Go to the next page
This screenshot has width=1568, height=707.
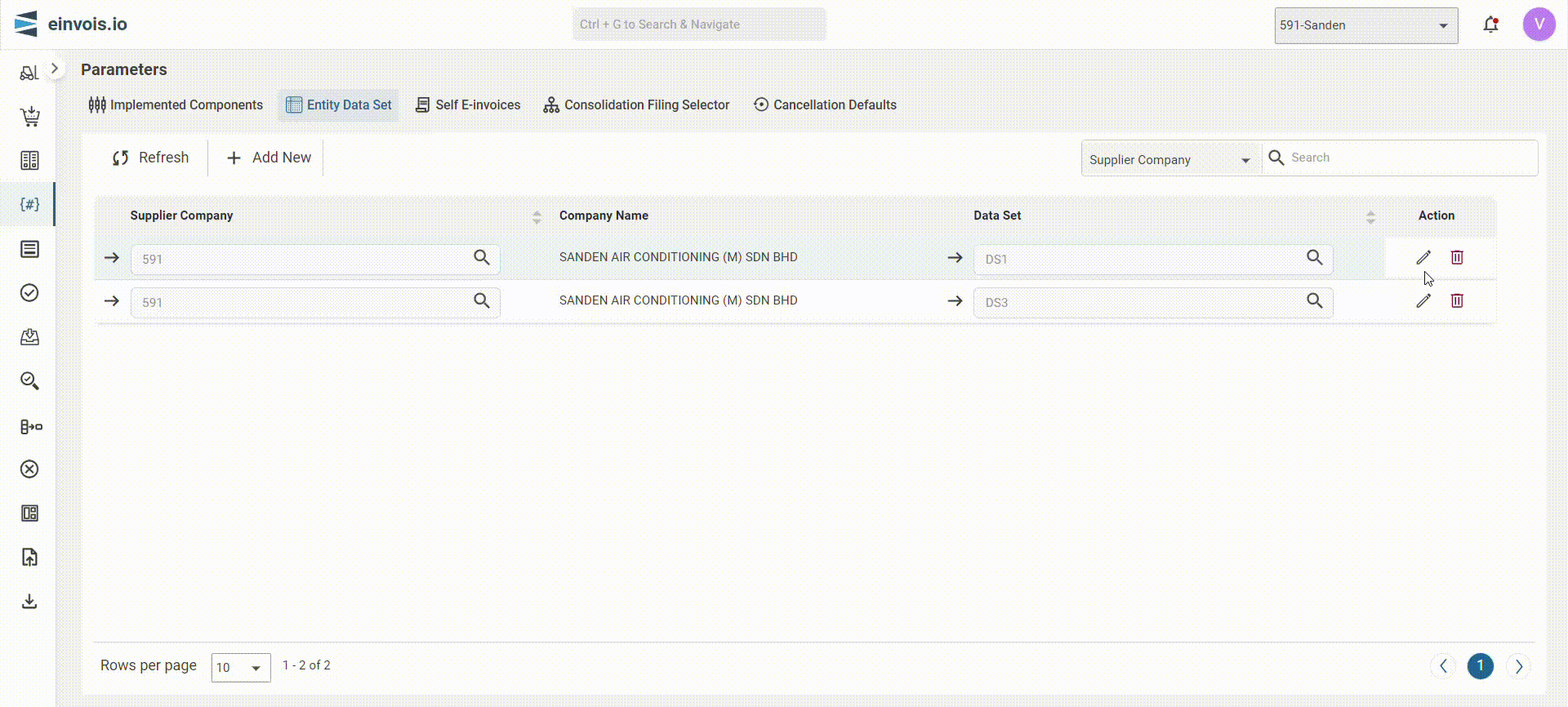[x=1518, y=666]
